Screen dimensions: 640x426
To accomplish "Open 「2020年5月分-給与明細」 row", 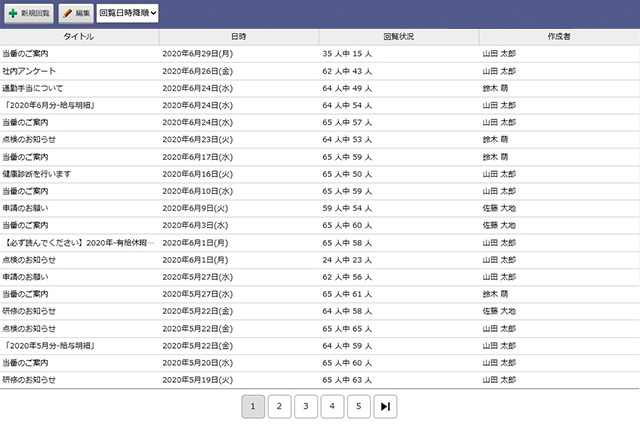I will click(x=49, y=346).
